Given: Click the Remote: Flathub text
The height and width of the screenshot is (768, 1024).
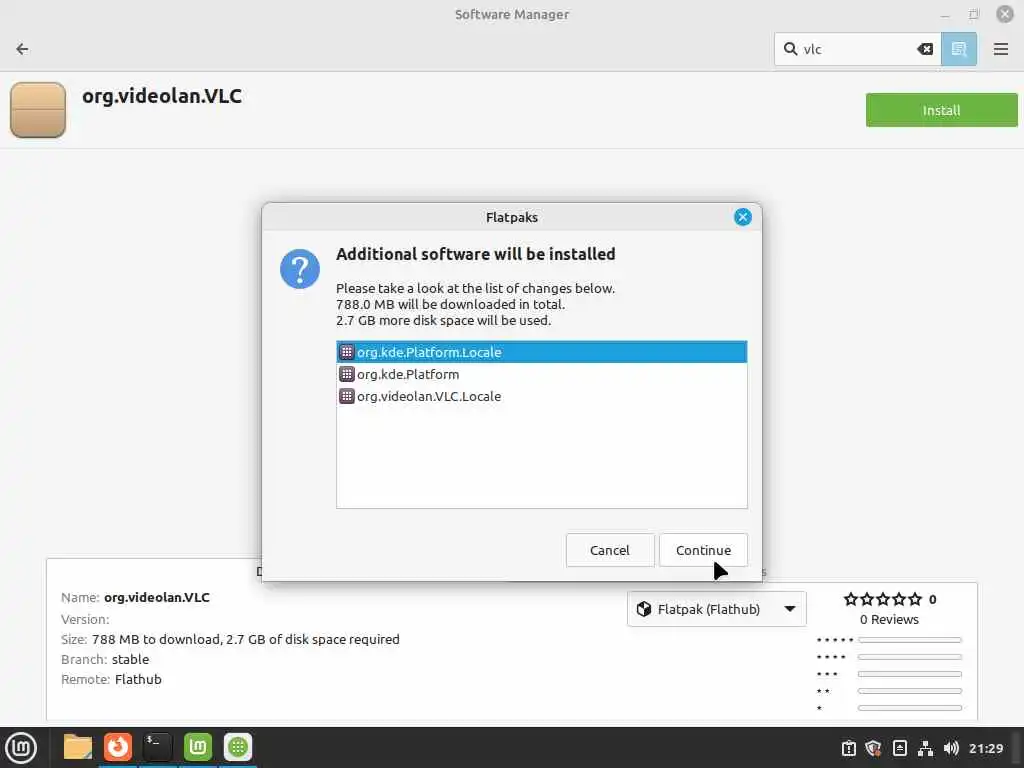Looking at the screenshot, I should [x=111, y=679].
